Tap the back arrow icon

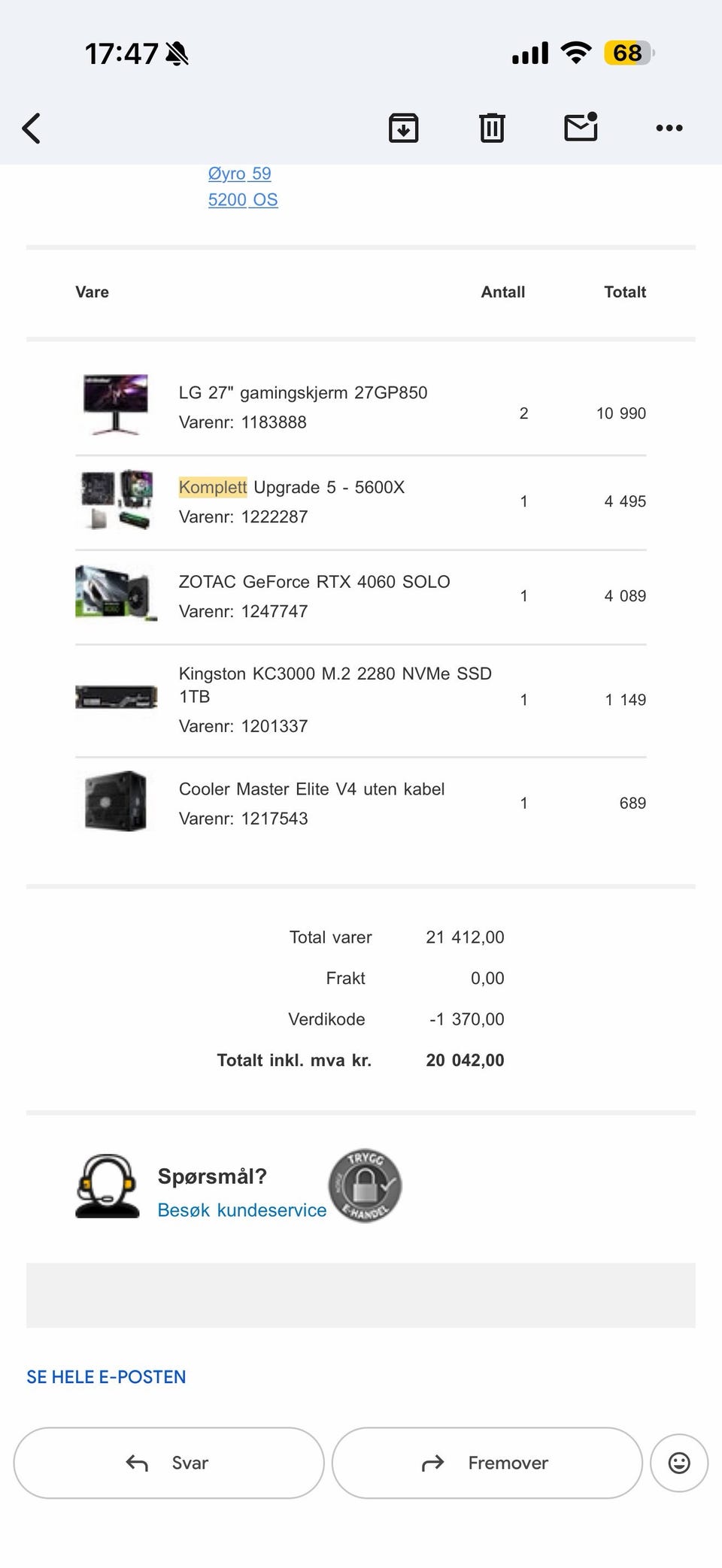coord(31,129)
